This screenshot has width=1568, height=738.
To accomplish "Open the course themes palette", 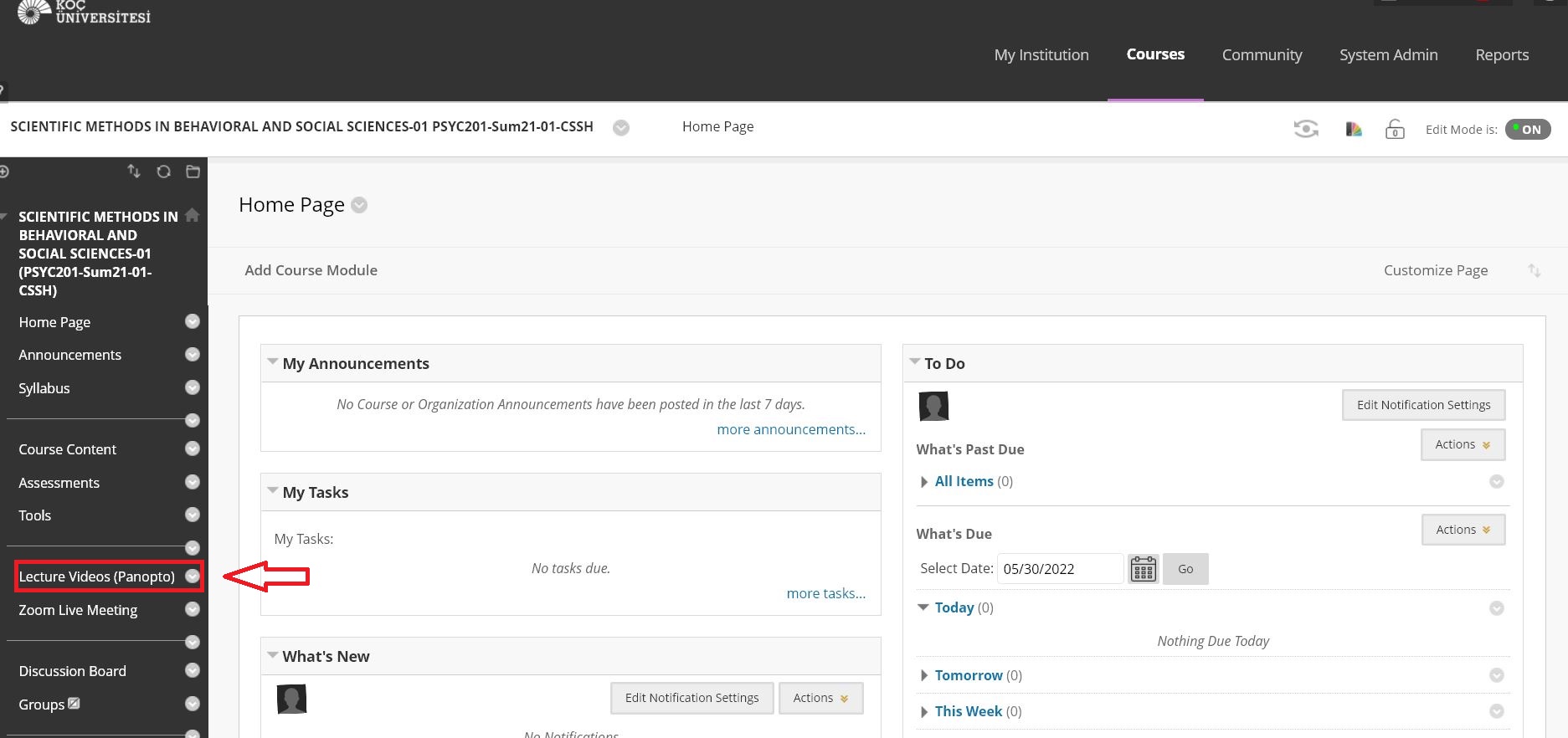I will (1354, 129).
